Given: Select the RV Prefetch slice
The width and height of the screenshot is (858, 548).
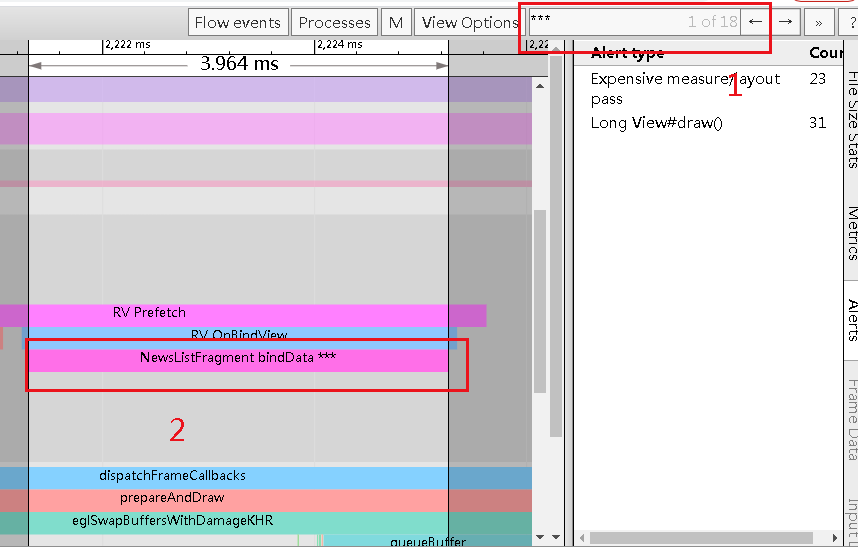Looking at the screenshot, I should click(x=243, y=315).
